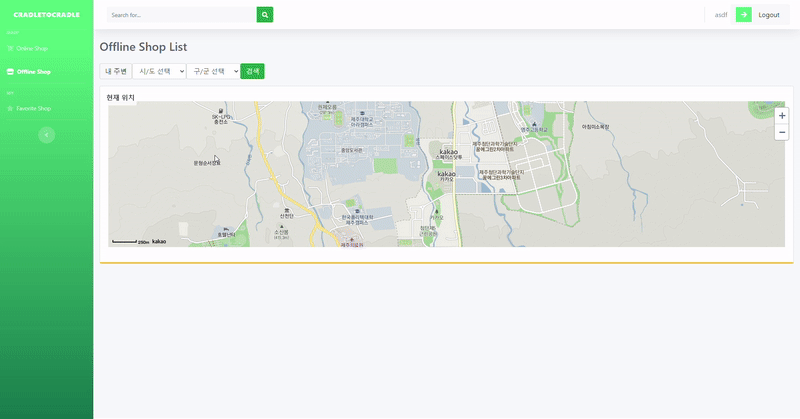Click the Offline Shop store icon
The width and height of the screenshot is (800, 419).
10,72
